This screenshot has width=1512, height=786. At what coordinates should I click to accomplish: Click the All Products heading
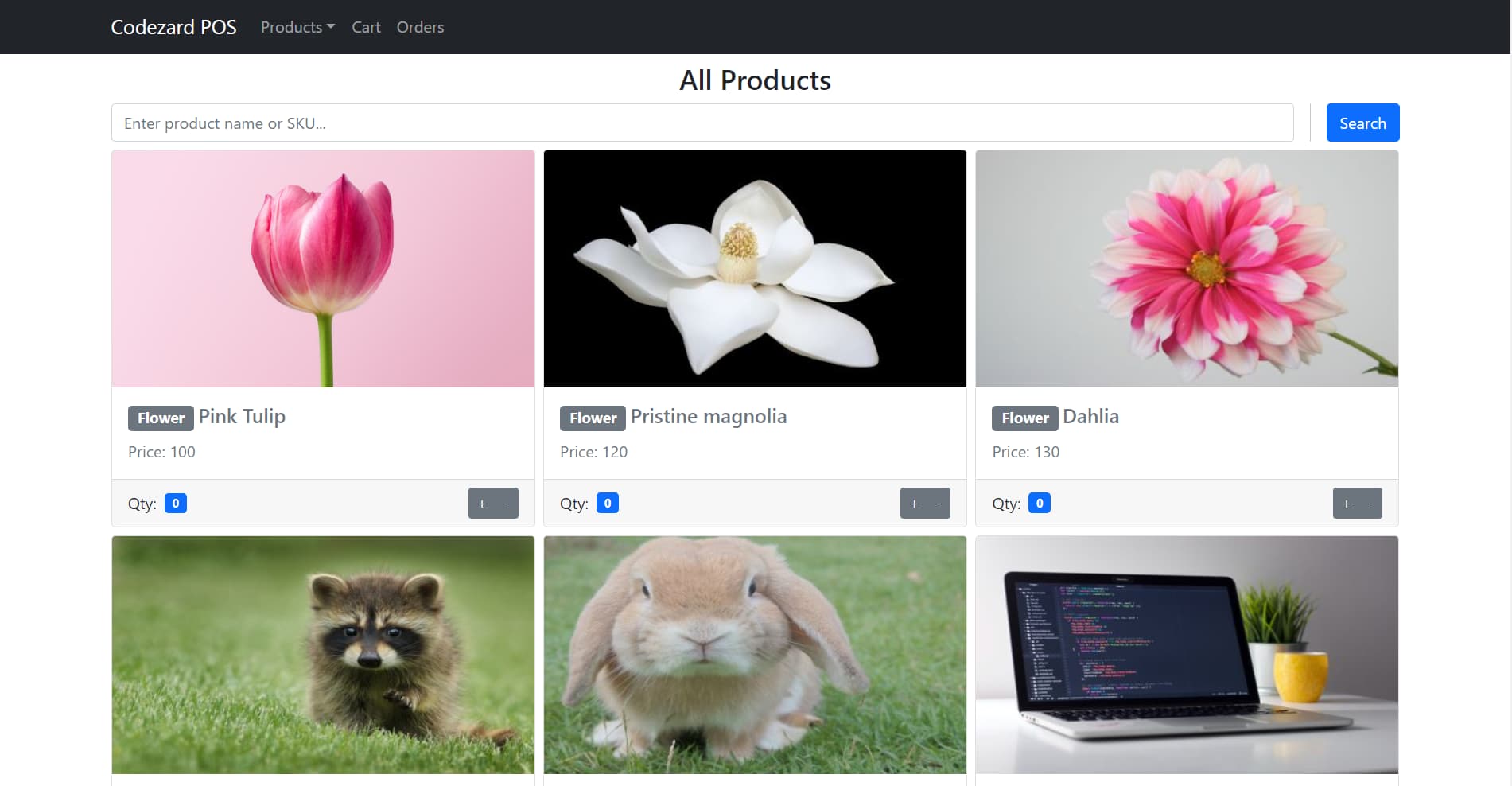point(755,80)
